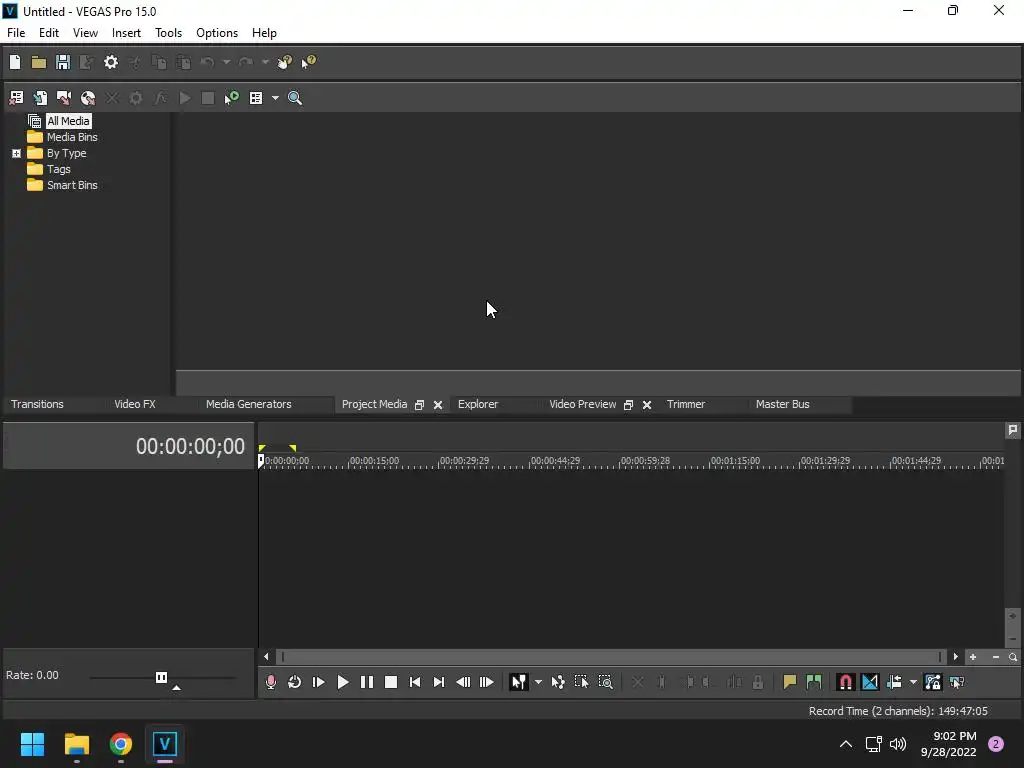
Task: Click the What's This Help cursor icon
Action: (x=308, y=62)
